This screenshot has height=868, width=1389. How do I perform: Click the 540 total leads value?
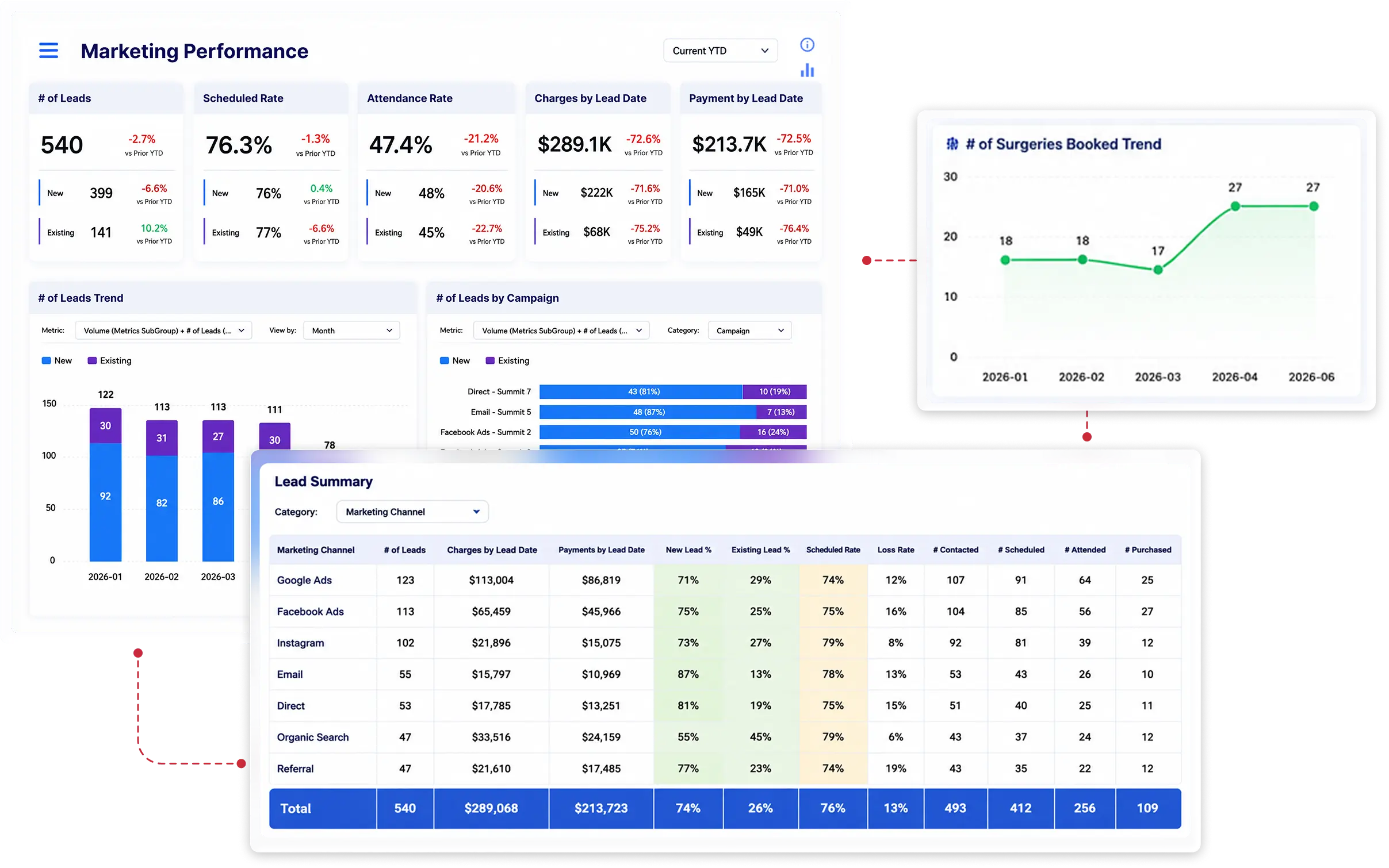coord(62,145)
